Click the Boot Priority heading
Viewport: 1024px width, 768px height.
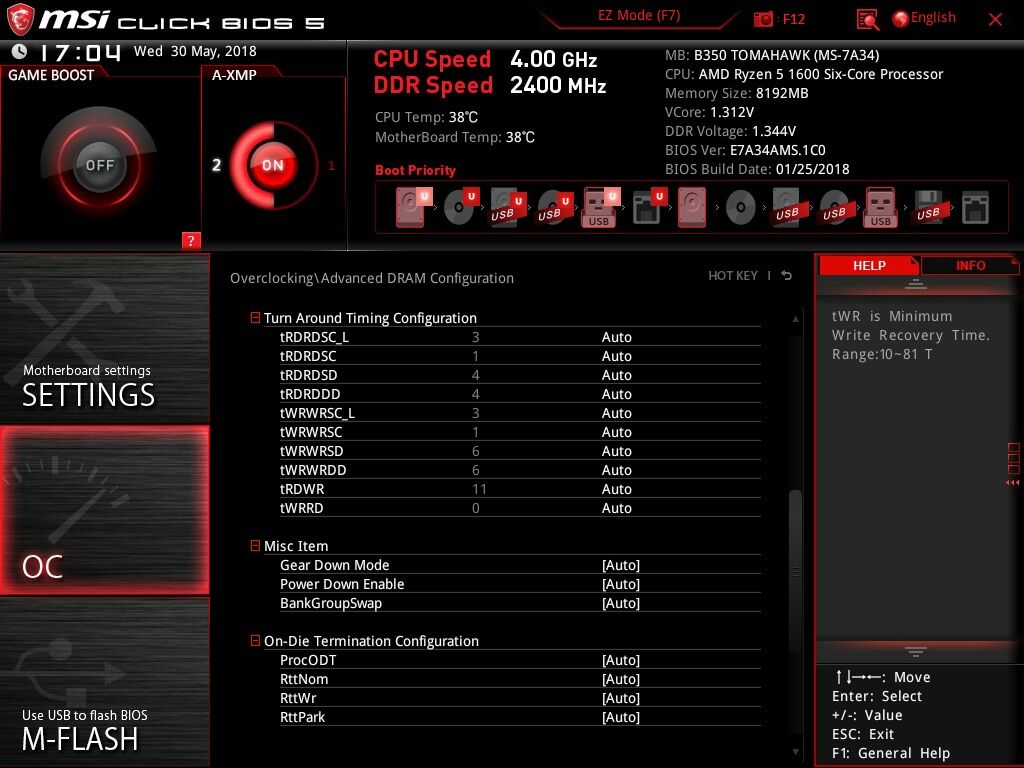coord(415,170)
